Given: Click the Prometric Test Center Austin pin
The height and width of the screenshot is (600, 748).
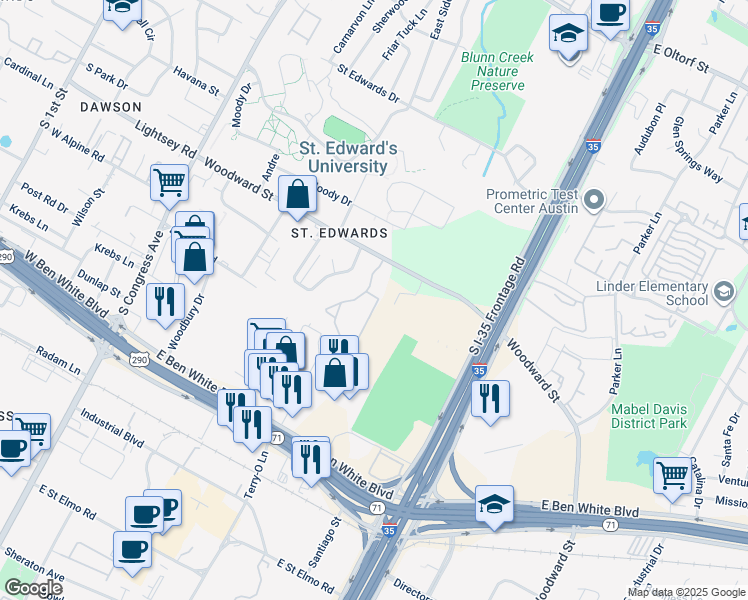Looking at the screenshot, I should tap(594, 201).
